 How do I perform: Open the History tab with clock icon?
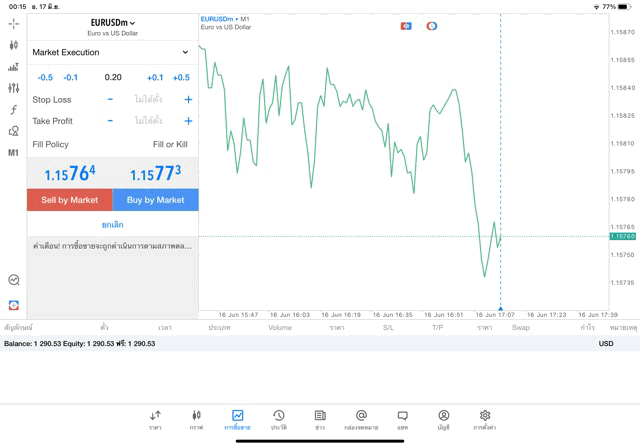click(278, 419)
